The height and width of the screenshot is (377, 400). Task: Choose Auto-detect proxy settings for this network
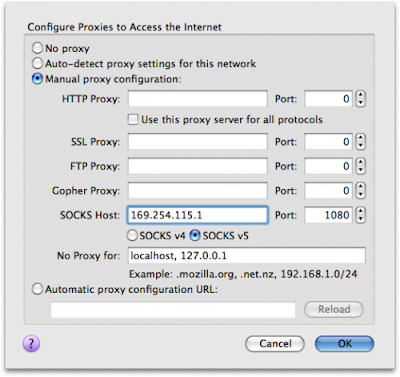pyautogui.click(x=37, y=63)
